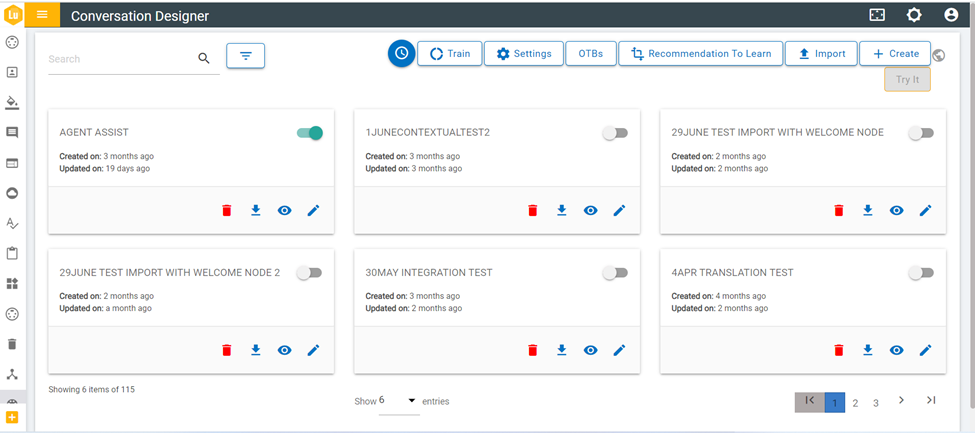The image size is (975, 433).
Task: View 30MAY INTEGRATION TEST with eye icon
Action: click(590, 350)
